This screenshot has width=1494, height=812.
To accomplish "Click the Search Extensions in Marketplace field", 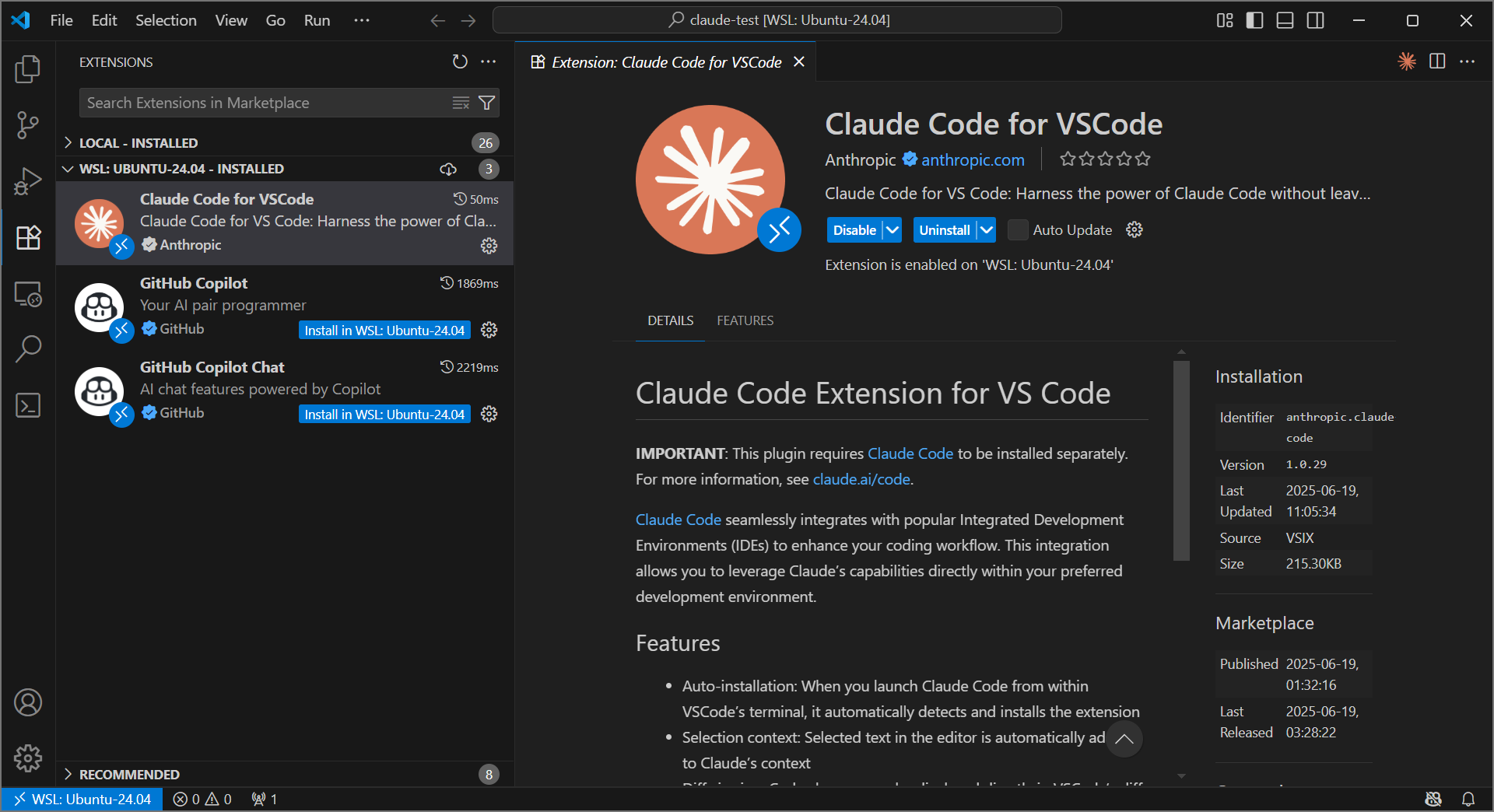I will tap(289, 103).
